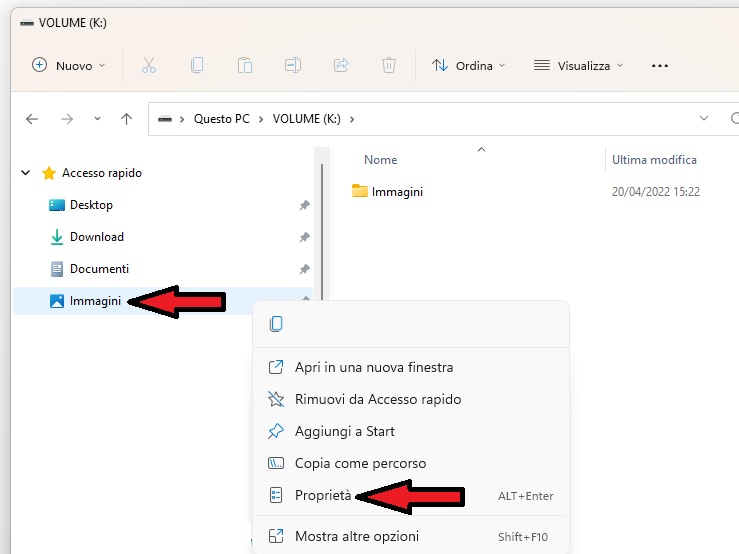The image size is (739, 554).
Task: Click the copy icon in context menu
Action: point(276,324)
